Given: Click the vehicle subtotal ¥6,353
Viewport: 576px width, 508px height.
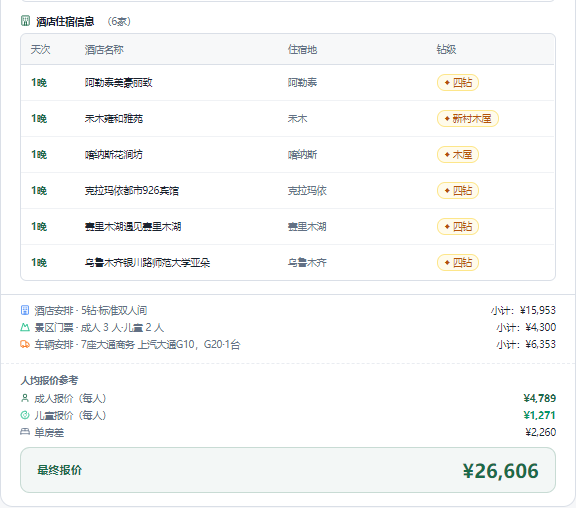Looking at the screenshot, I should (x=540, y=344).
